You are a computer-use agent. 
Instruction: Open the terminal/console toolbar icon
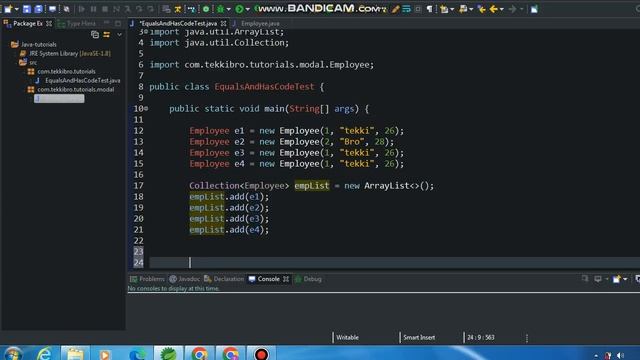pos(53,9)
